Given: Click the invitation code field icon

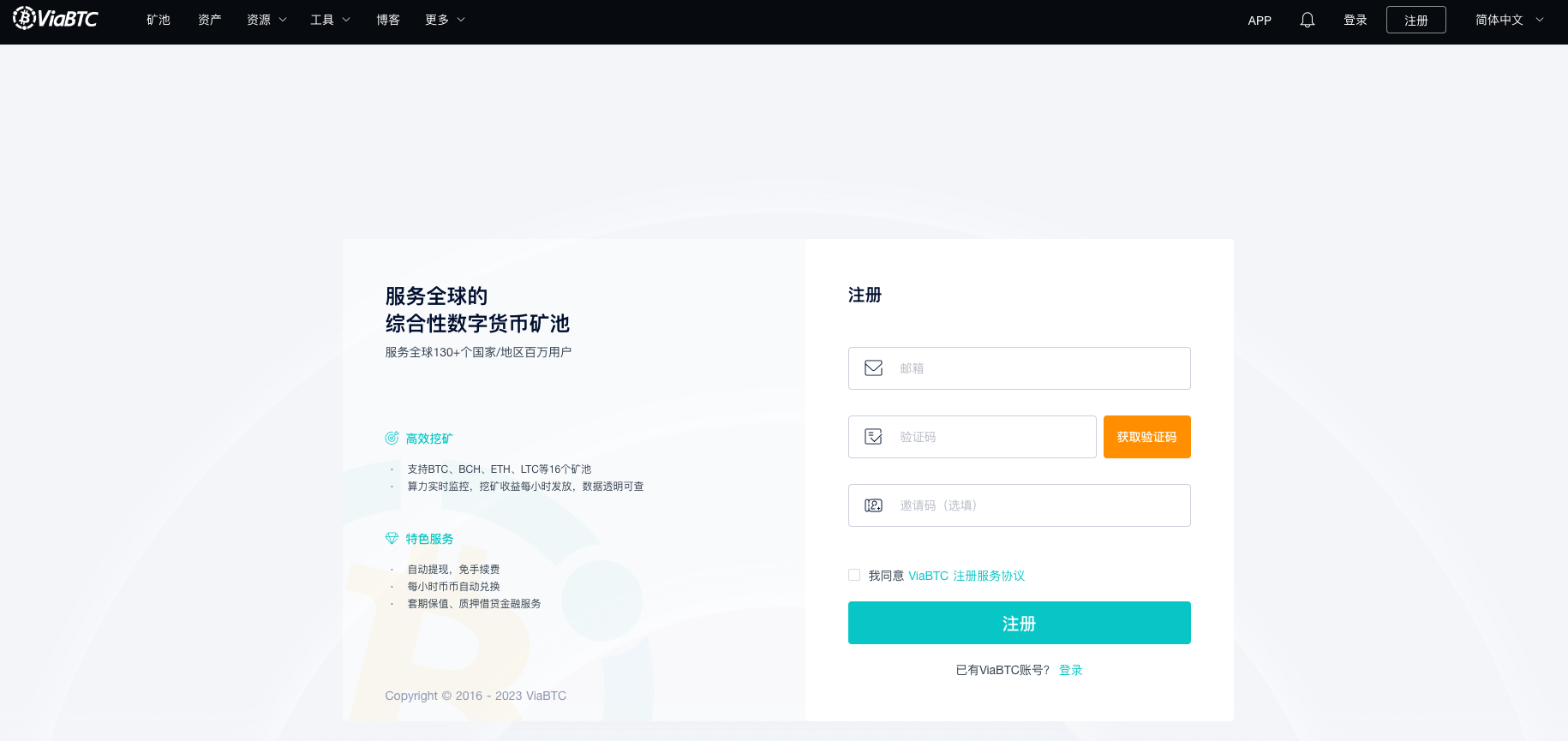Looking at the screenshot, I should pos(873,505).
